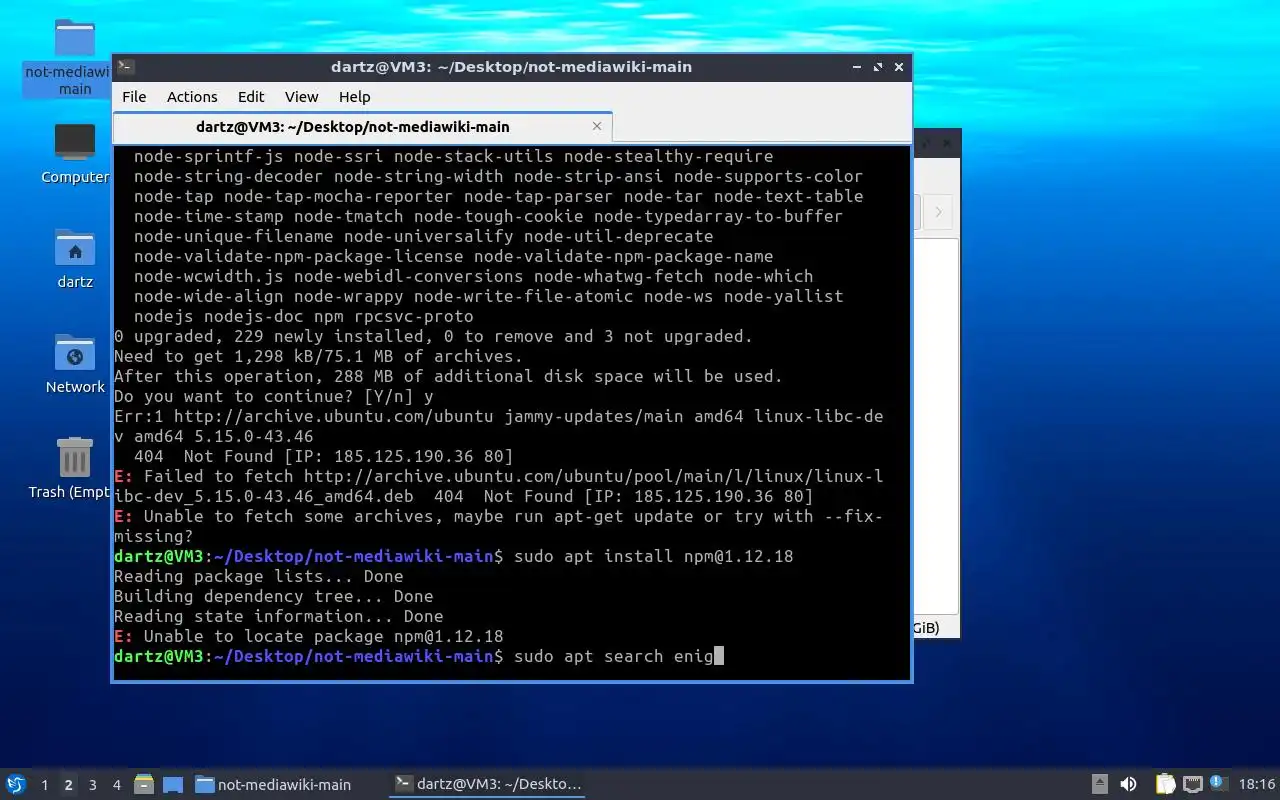The image size is (1280, 800).
Task: Launch the file manager from the panel
Action: (143, 785)
